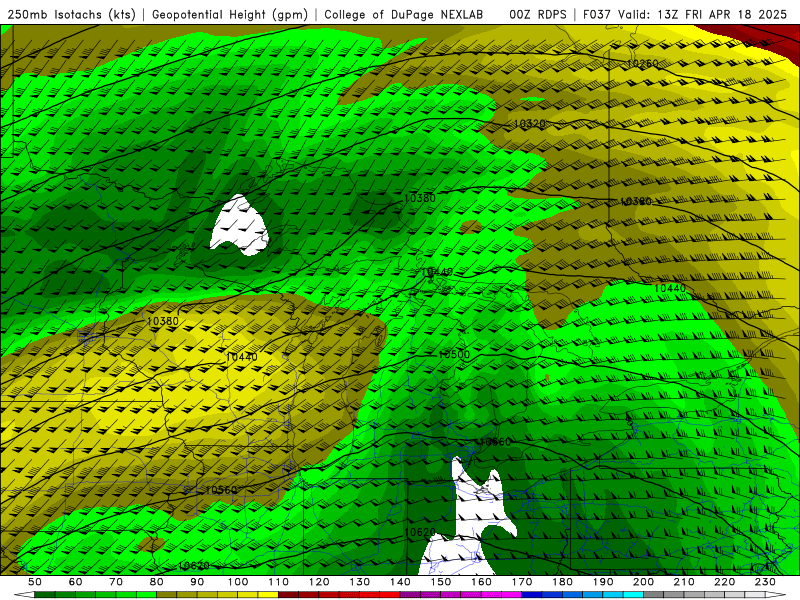Click the 60 value on the legend
800x600 pixels.
76,582
